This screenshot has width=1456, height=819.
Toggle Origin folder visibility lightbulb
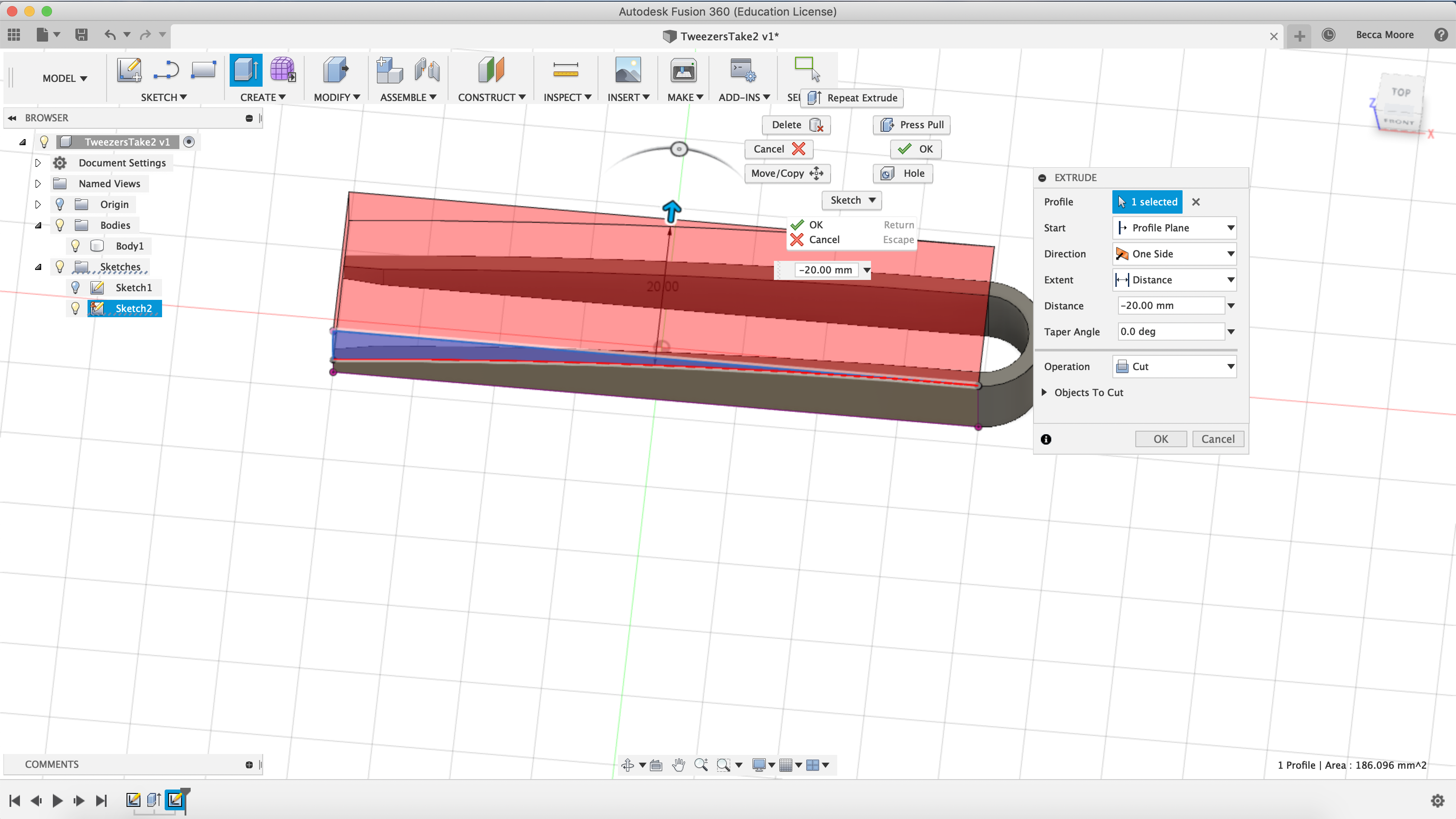pos(60,205)
